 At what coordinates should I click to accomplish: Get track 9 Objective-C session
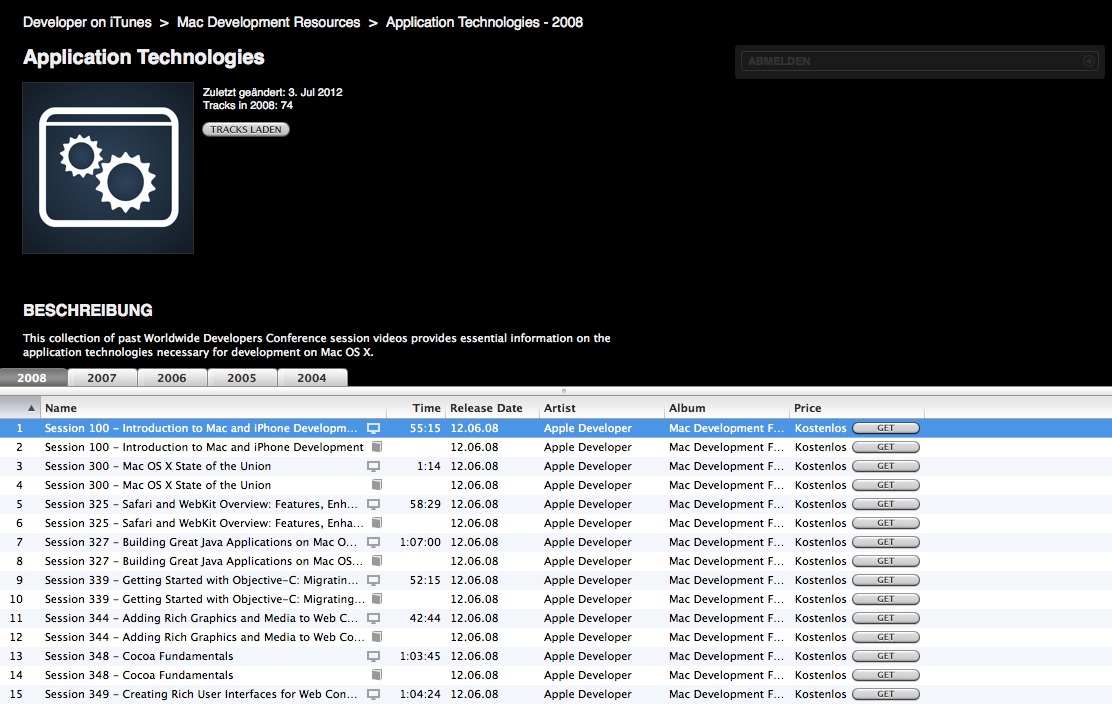point(885,580)
